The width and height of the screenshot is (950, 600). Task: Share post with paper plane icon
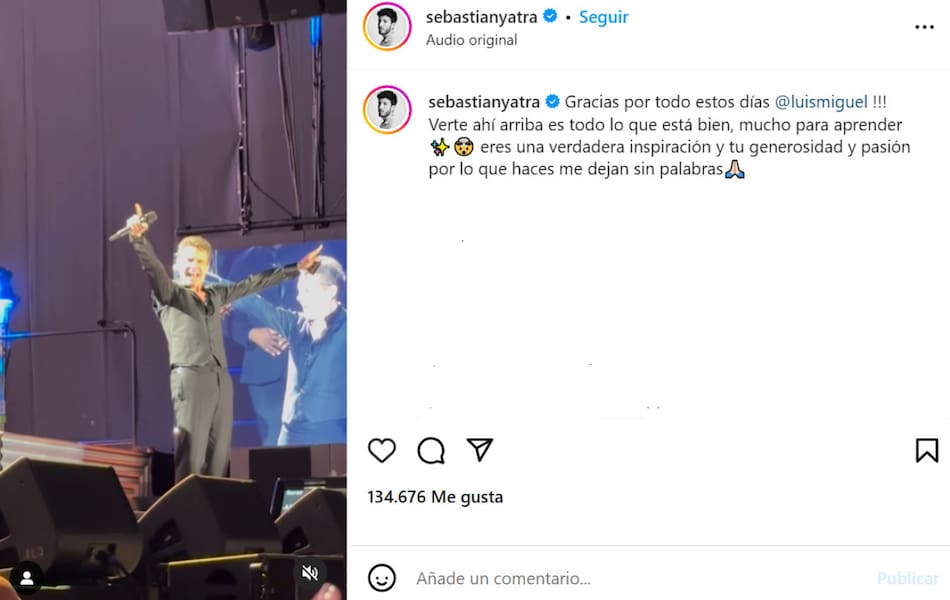[x=480, y=450]
